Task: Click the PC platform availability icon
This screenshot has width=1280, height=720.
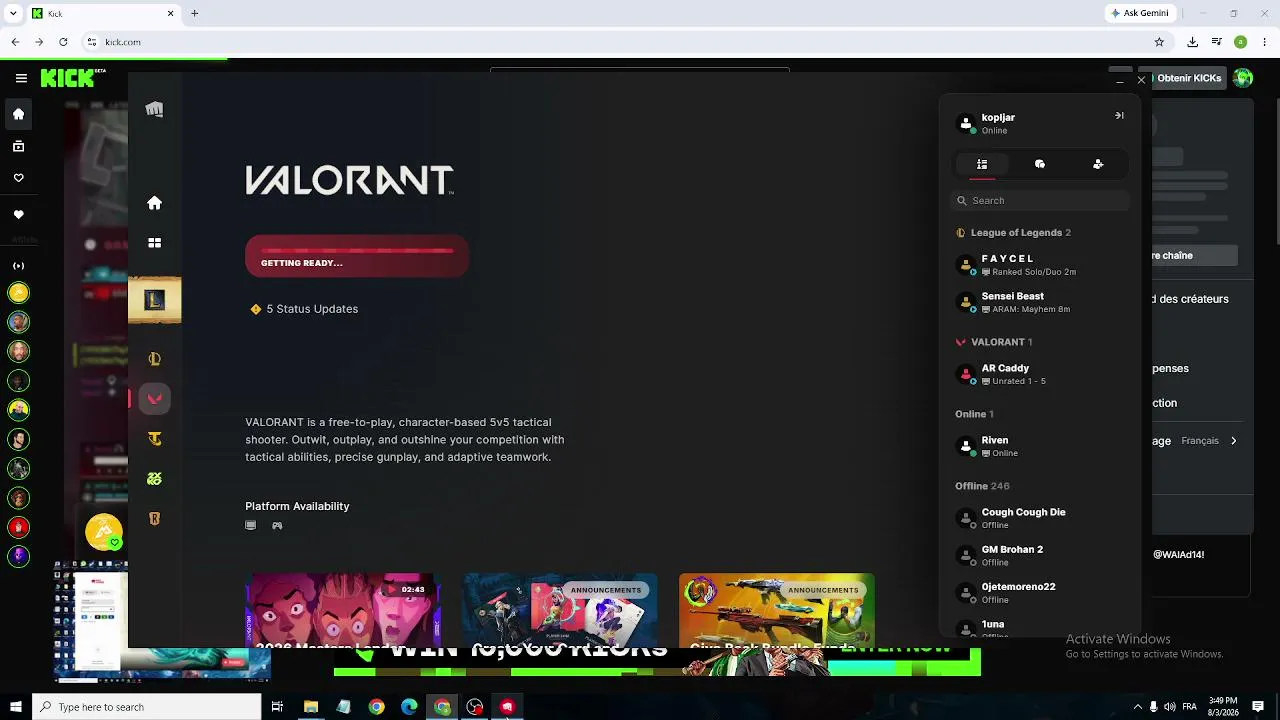Action: 251,525
